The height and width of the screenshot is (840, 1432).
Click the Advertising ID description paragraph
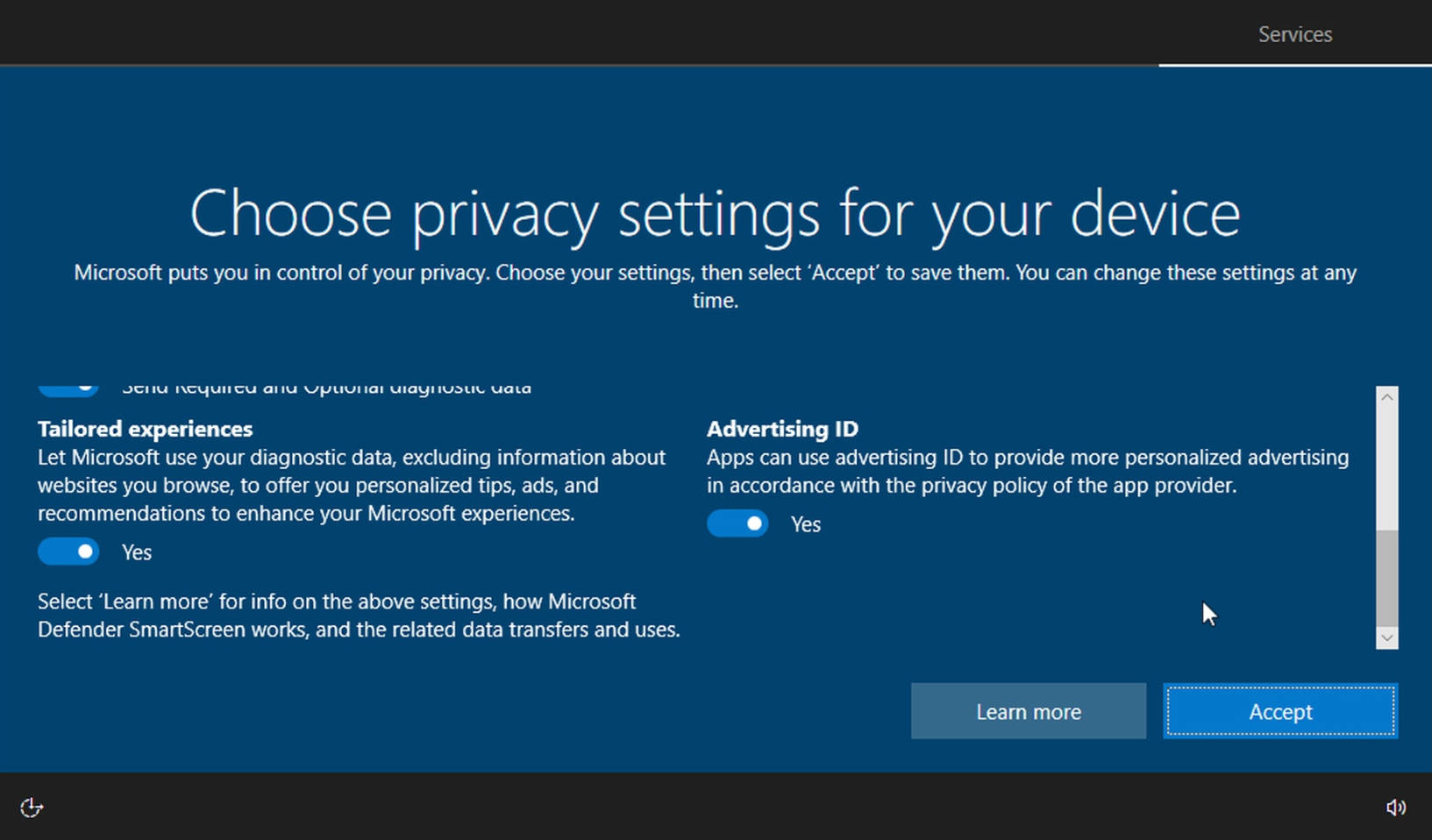(x=1027, y=471)
